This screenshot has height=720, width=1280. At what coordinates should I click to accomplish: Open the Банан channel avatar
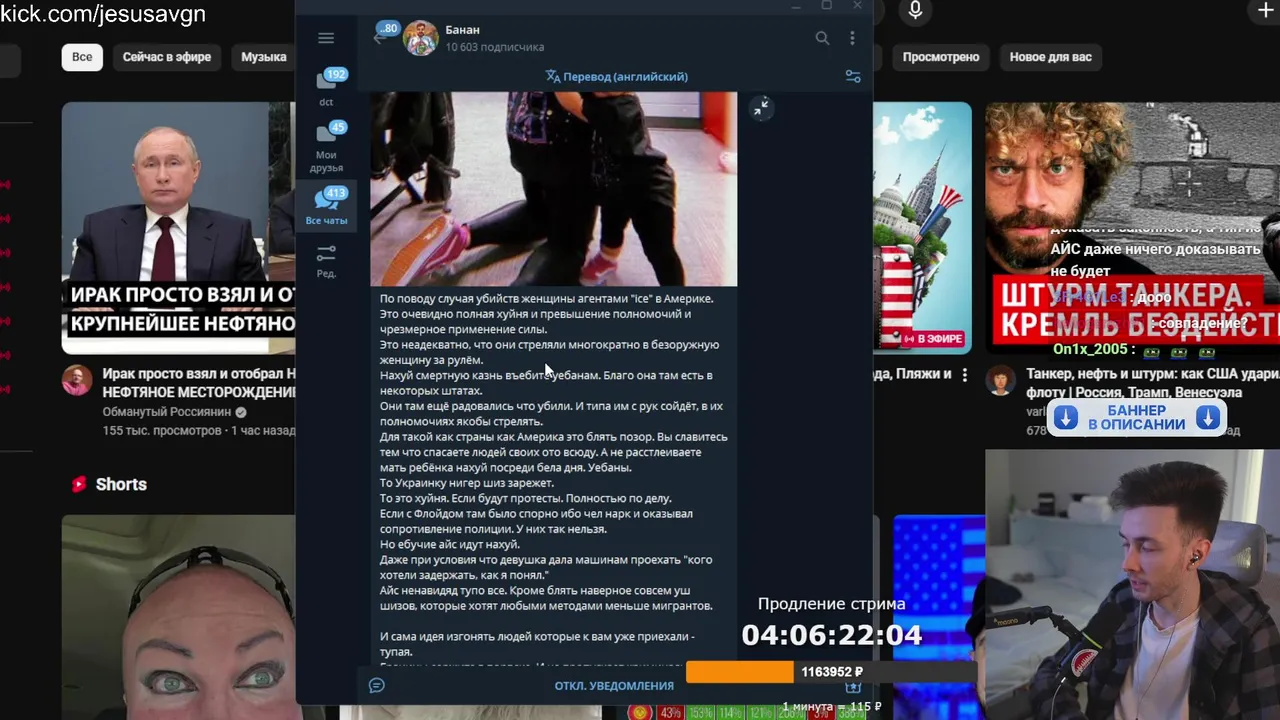(x=421, y=38)
